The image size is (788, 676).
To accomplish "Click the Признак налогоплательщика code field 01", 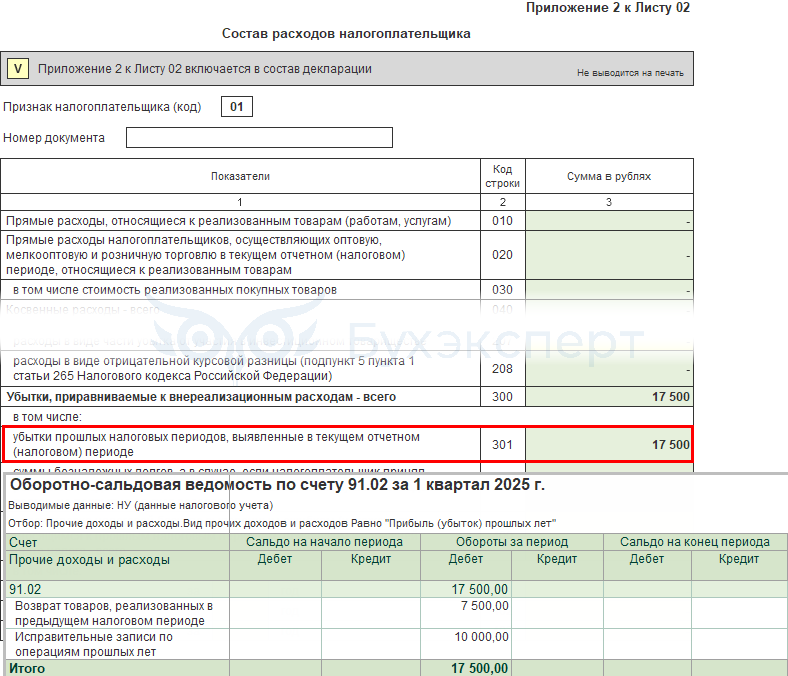I will [237, 107].
